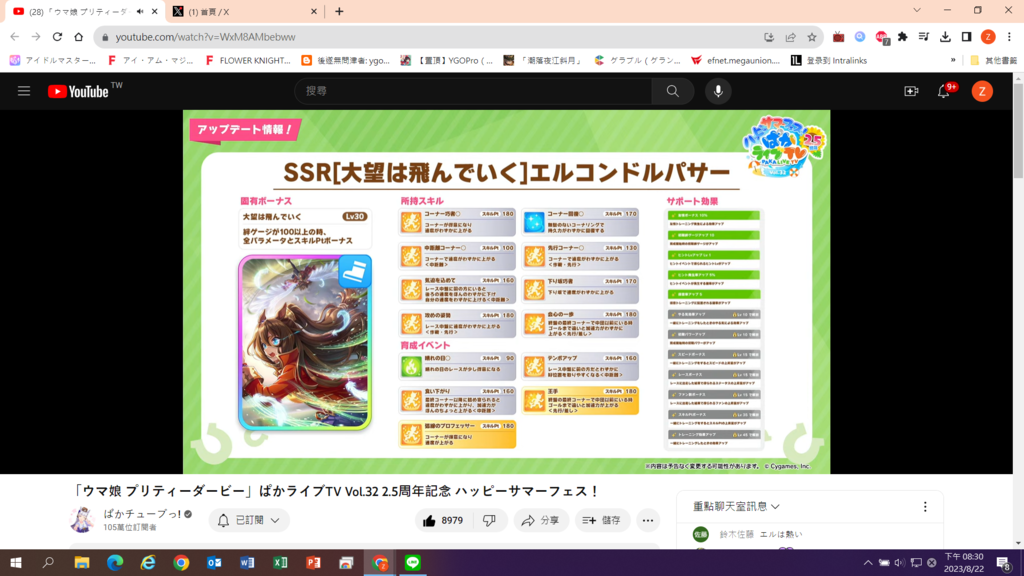Image resolution: width=1024 pixels, height=576 pixels.
Task: Open the efnet.megaunion bookmark
Action: tap(736, 61)
